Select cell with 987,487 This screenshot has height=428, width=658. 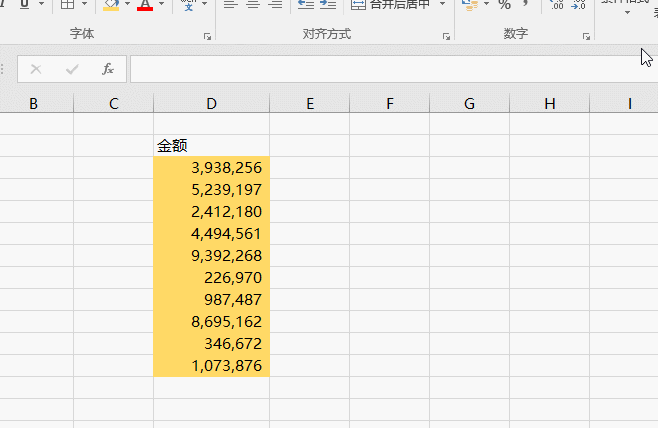point(212,300)
